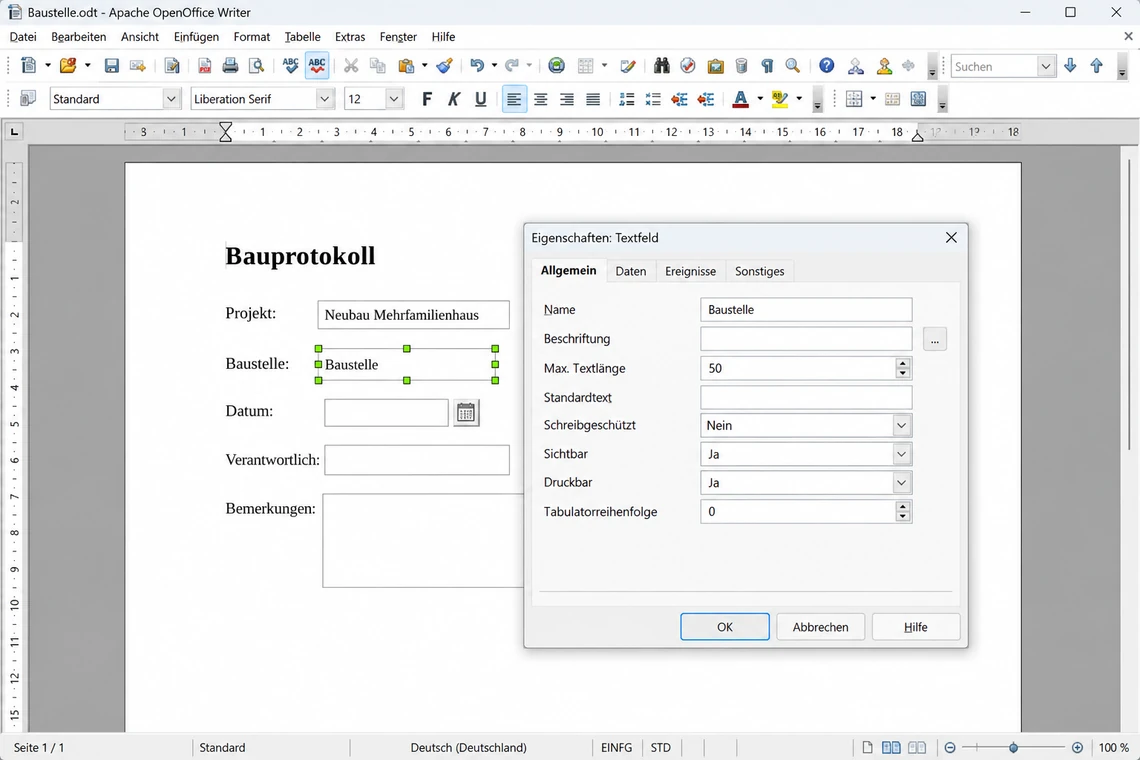Viewport: 1140px width, 760px height.
Task: Switch to the Ereignisse tab
Action: click(690, 271)
